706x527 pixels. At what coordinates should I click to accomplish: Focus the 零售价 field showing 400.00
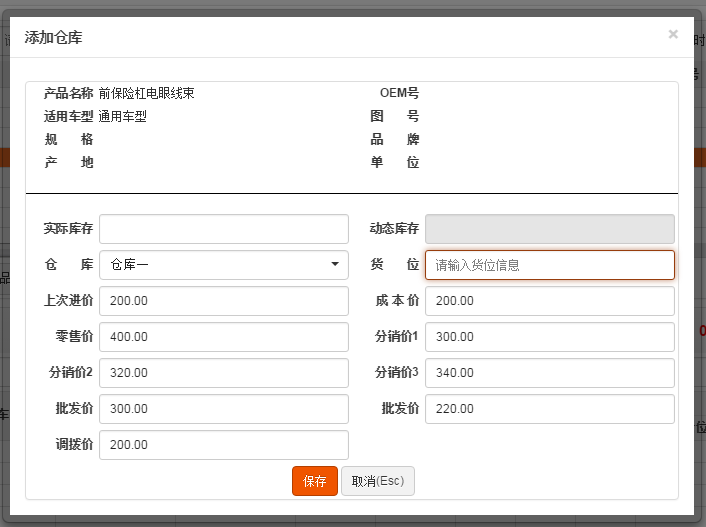223,337
